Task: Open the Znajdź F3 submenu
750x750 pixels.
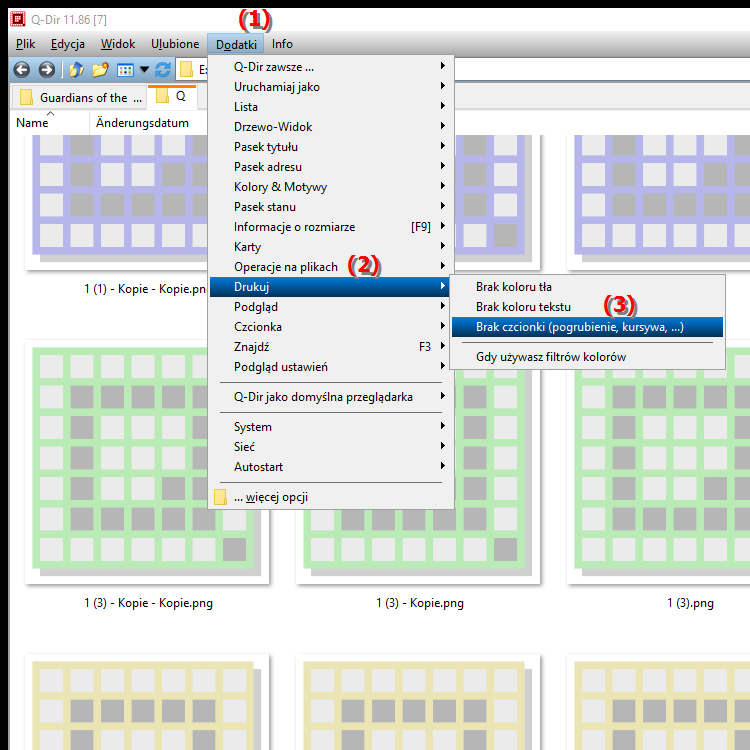Action: [x=331, y=347]
